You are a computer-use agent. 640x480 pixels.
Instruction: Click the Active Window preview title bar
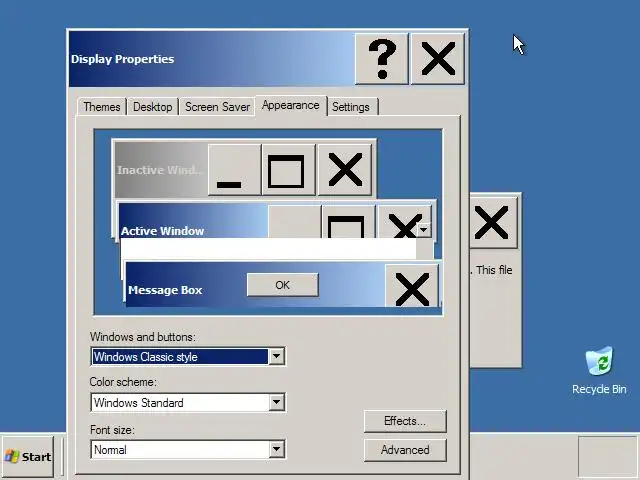click(193, 221)
